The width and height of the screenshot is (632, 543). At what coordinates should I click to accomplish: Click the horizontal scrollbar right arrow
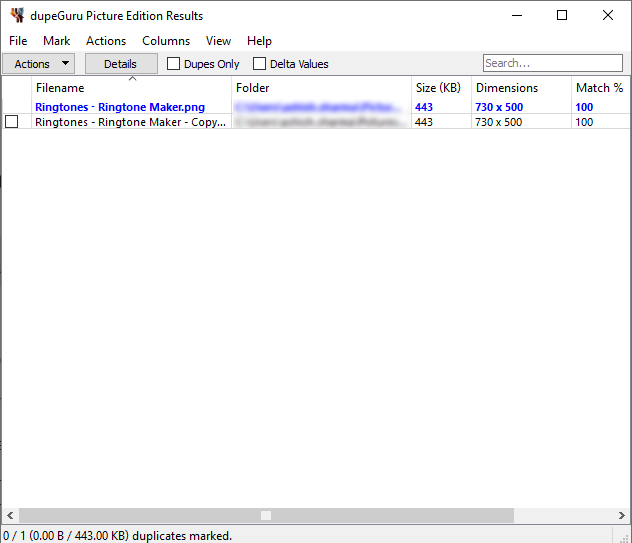pos(623,516)
